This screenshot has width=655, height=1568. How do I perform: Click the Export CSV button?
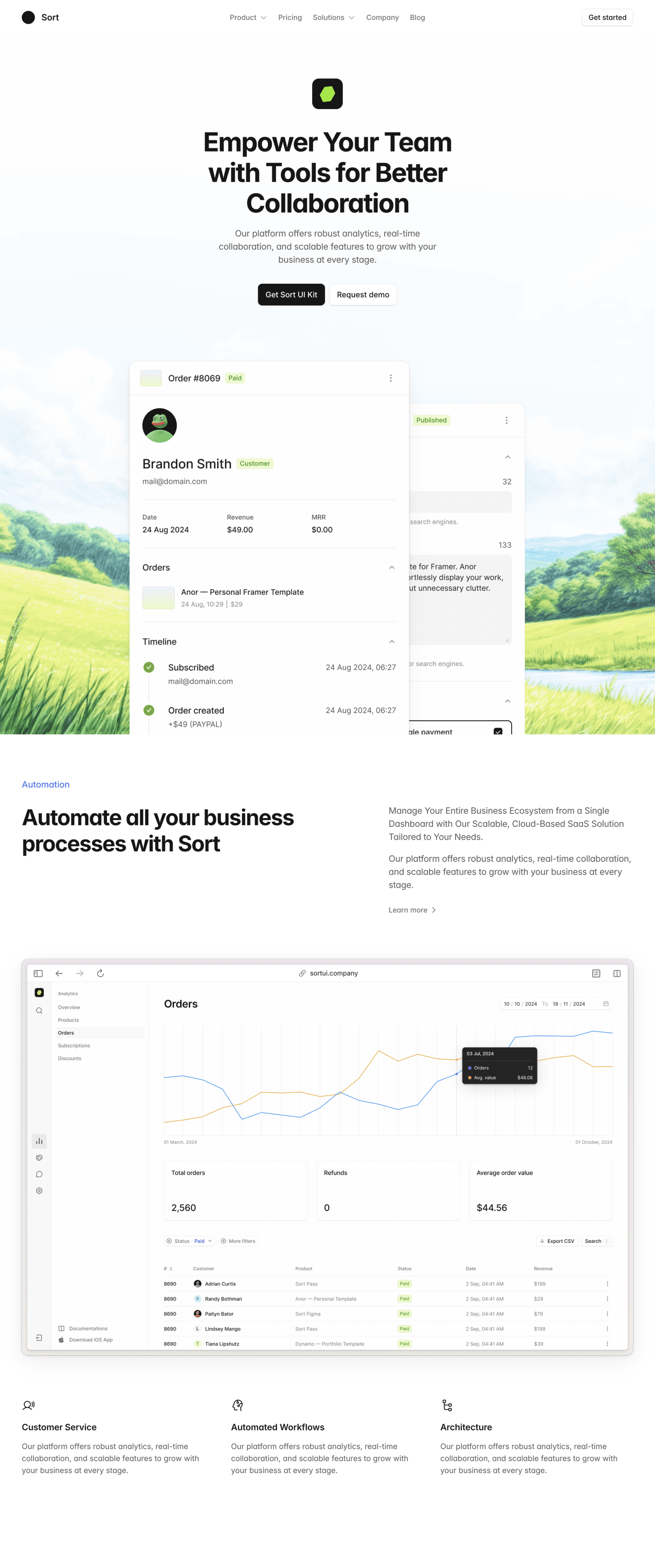tap(557, 1241)
